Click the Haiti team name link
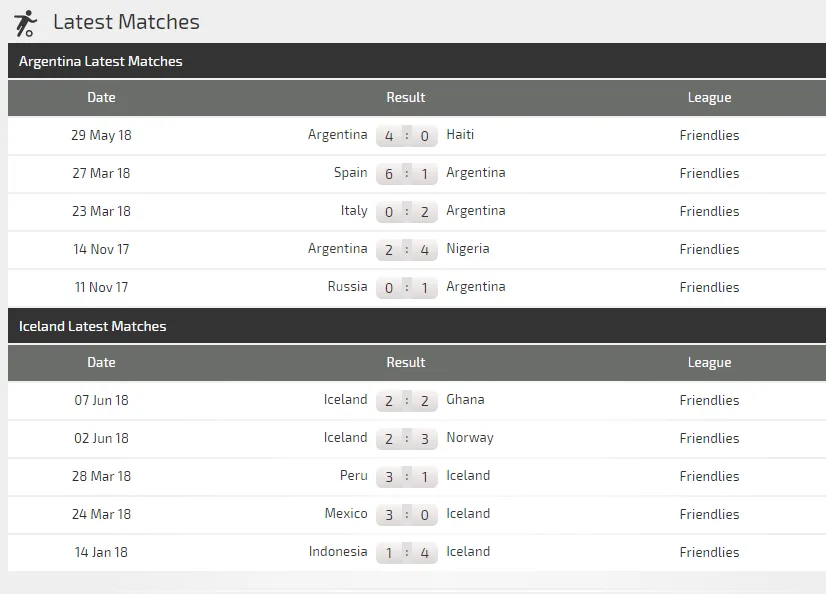Image resolution: width=826 pixels, height=594 pixels. (460, 135)
